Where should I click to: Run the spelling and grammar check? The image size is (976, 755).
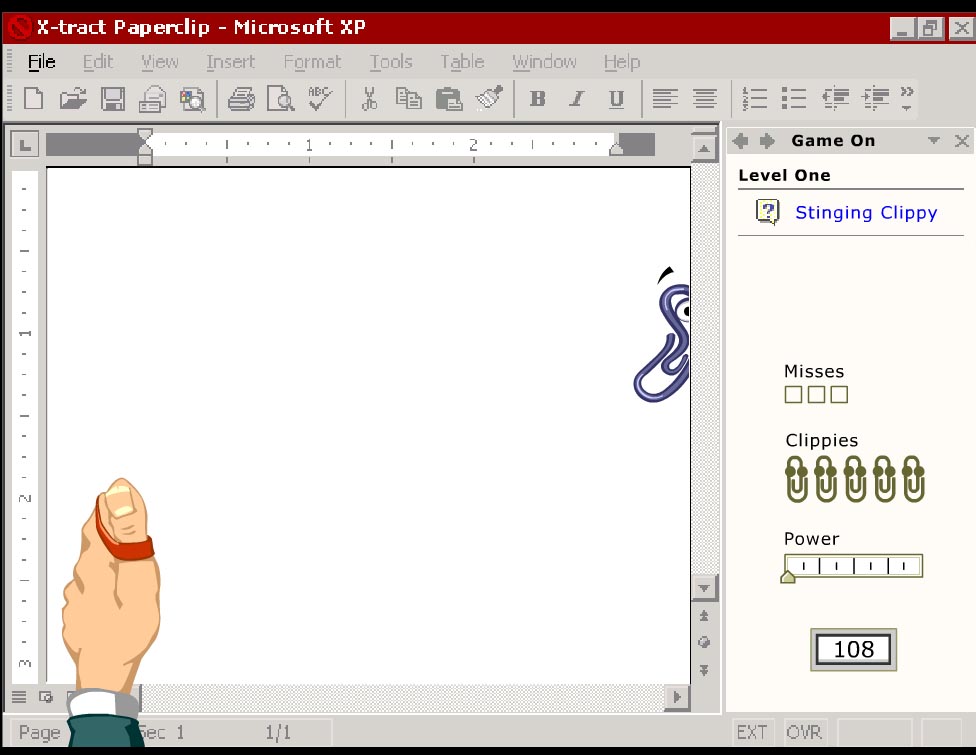[319, 98]
